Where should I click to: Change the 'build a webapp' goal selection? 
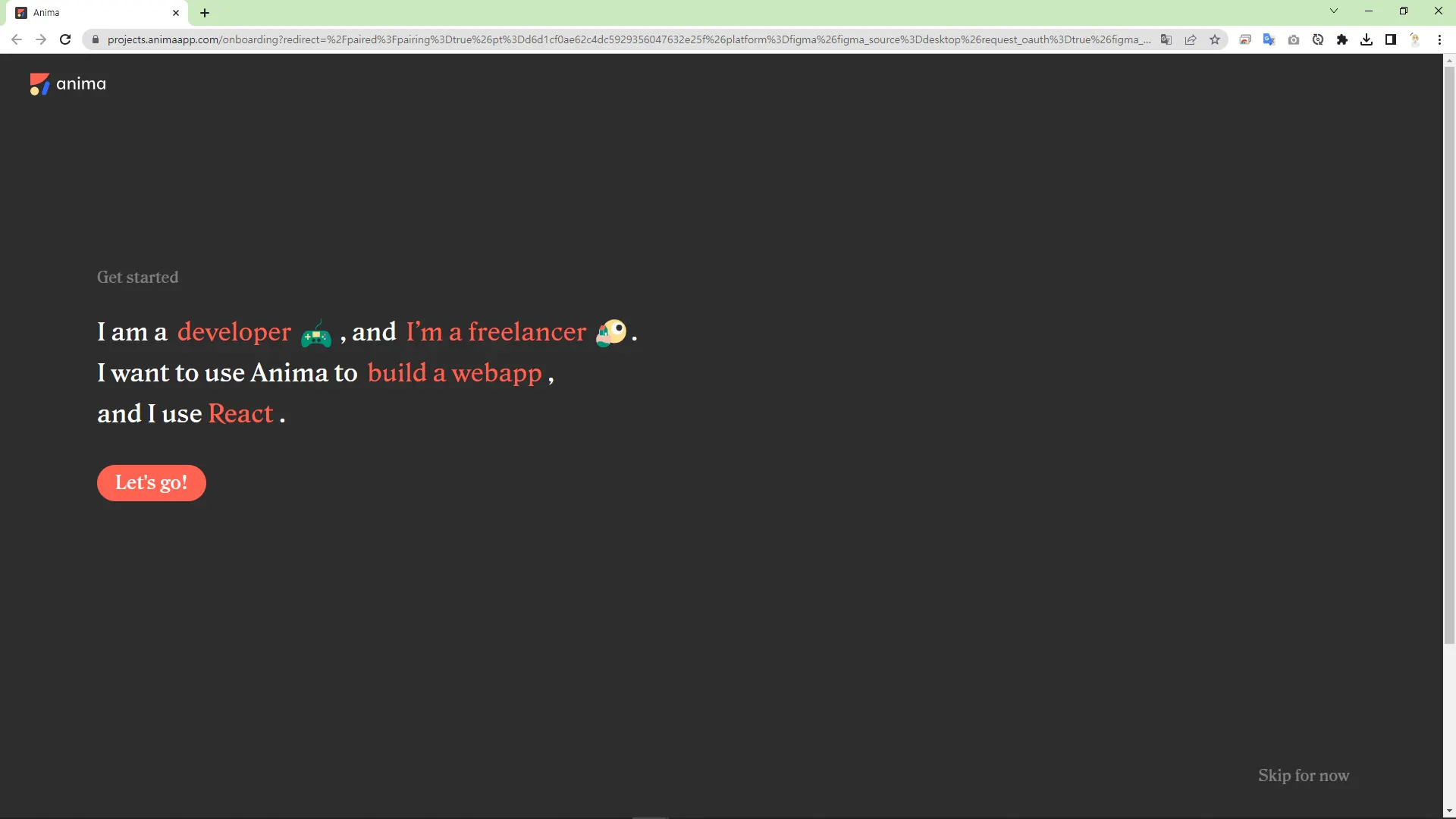pos(454,373)
